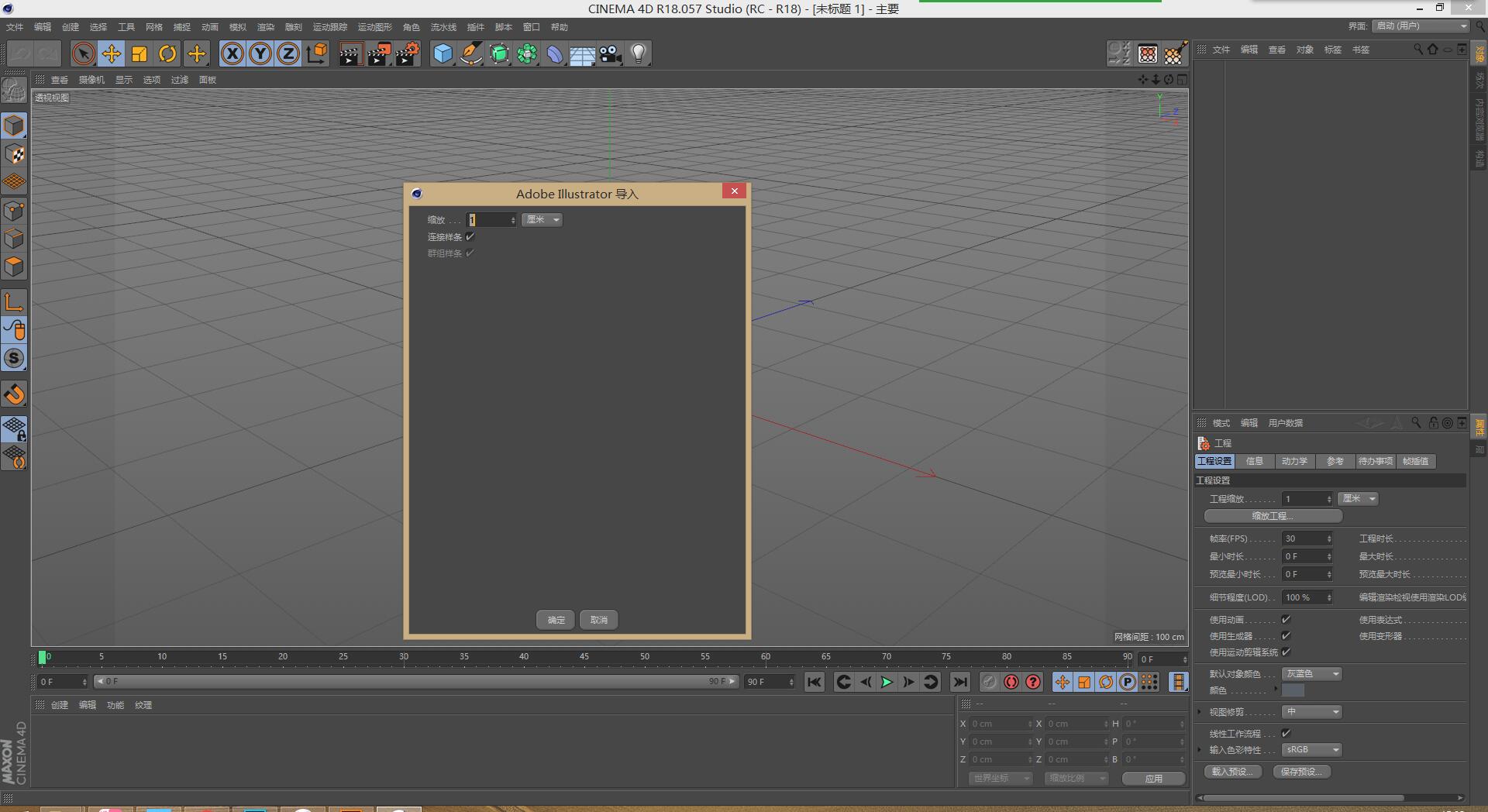Toggle 连接样条 checkbox in import dialog
This screenshot has width=1488, height=812.
[x=470, y=237]
